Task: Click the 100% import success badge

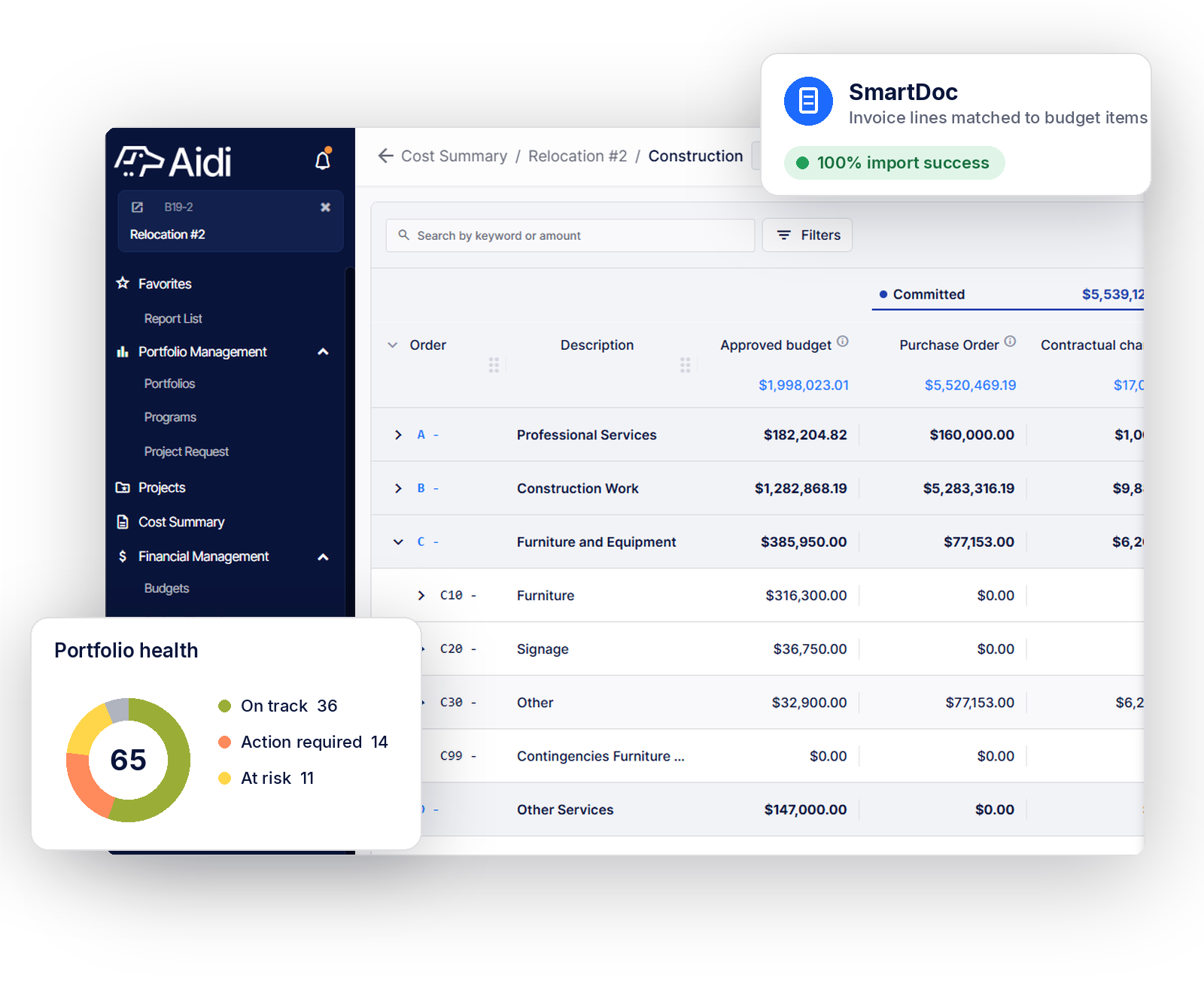Action: coord(894,162)
